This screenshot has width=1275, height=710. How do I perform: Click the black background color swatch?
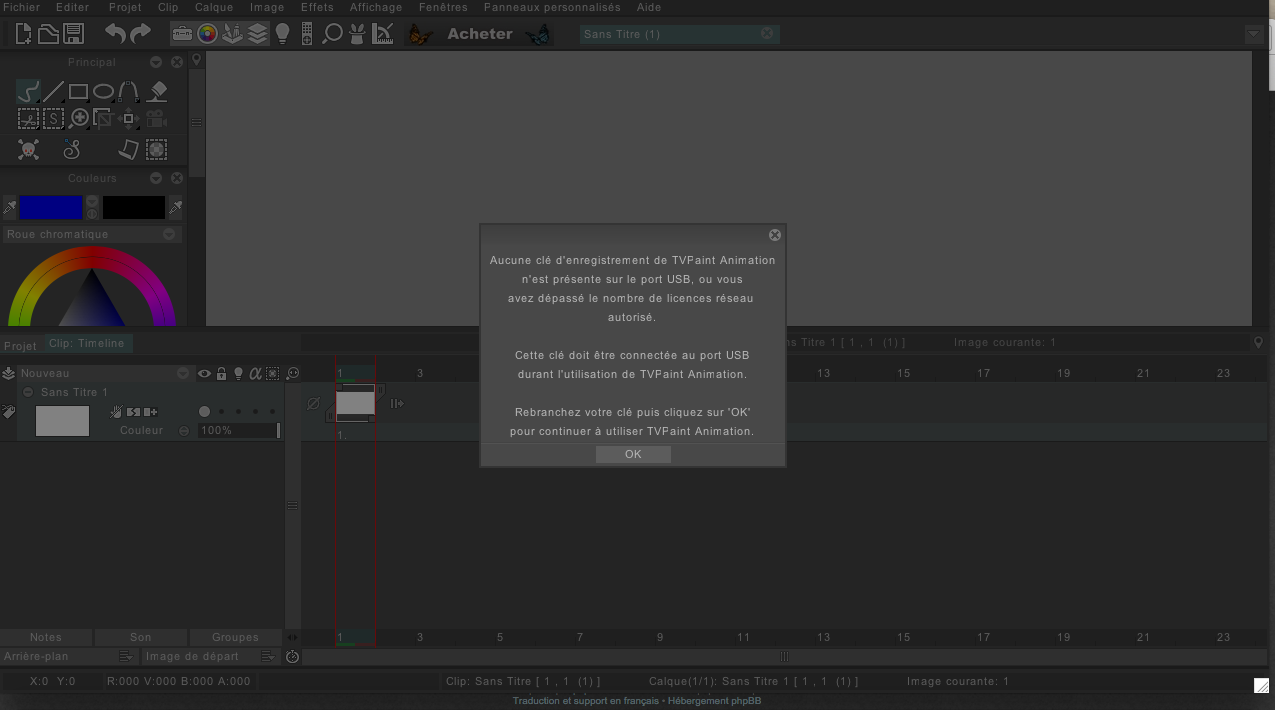[x=134, y=207]
